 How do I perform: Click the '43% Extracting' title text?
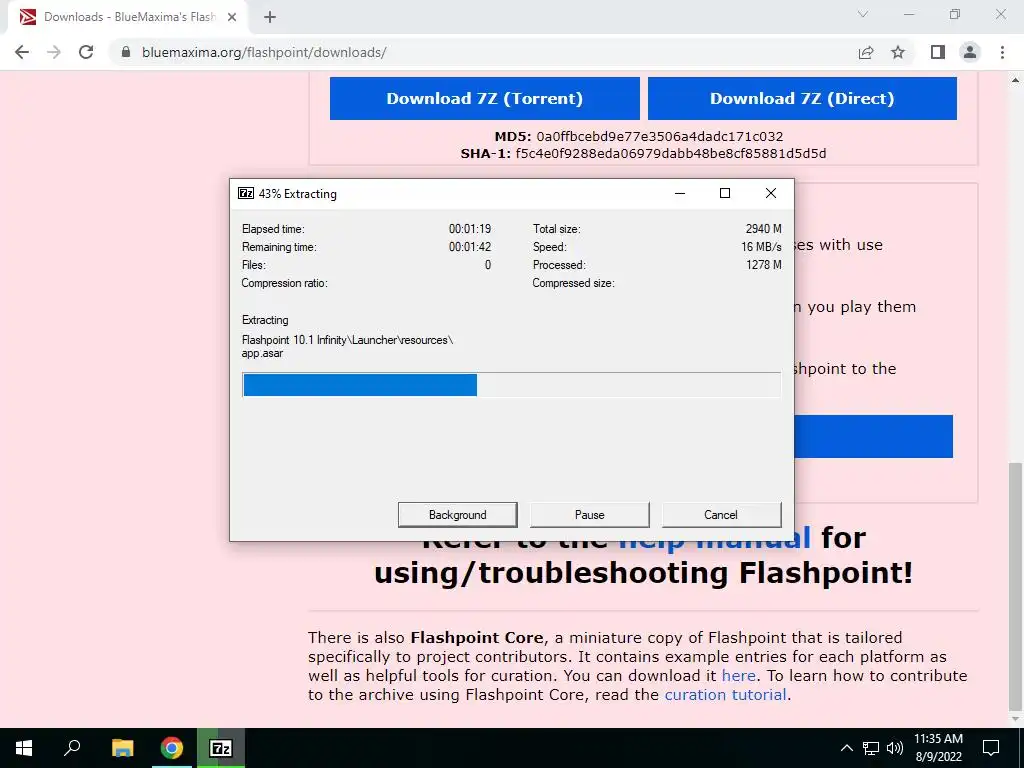coord(298,193)
